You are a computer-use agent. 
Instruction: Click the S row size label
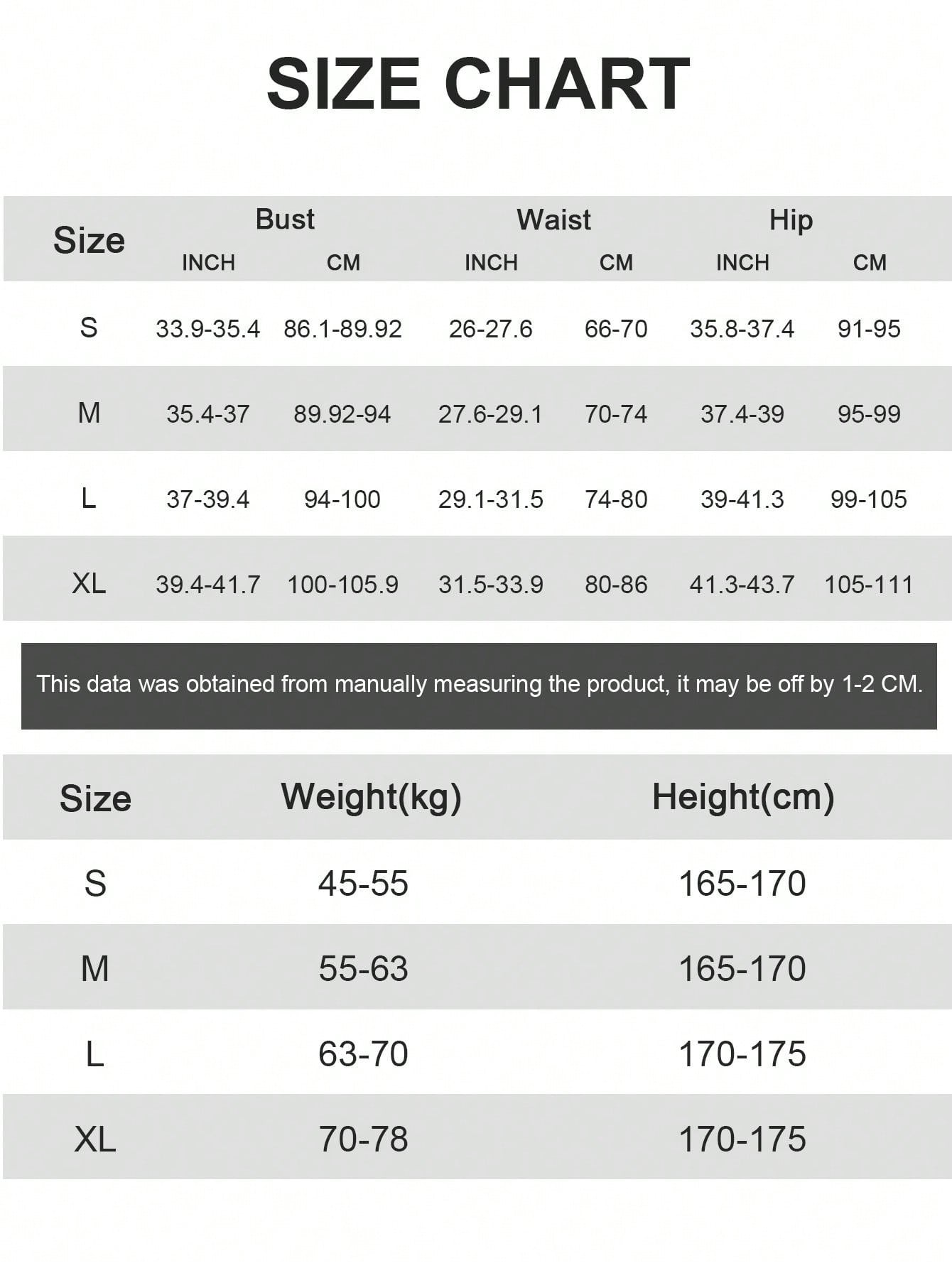pyautogui.click(x=89, y=327)
